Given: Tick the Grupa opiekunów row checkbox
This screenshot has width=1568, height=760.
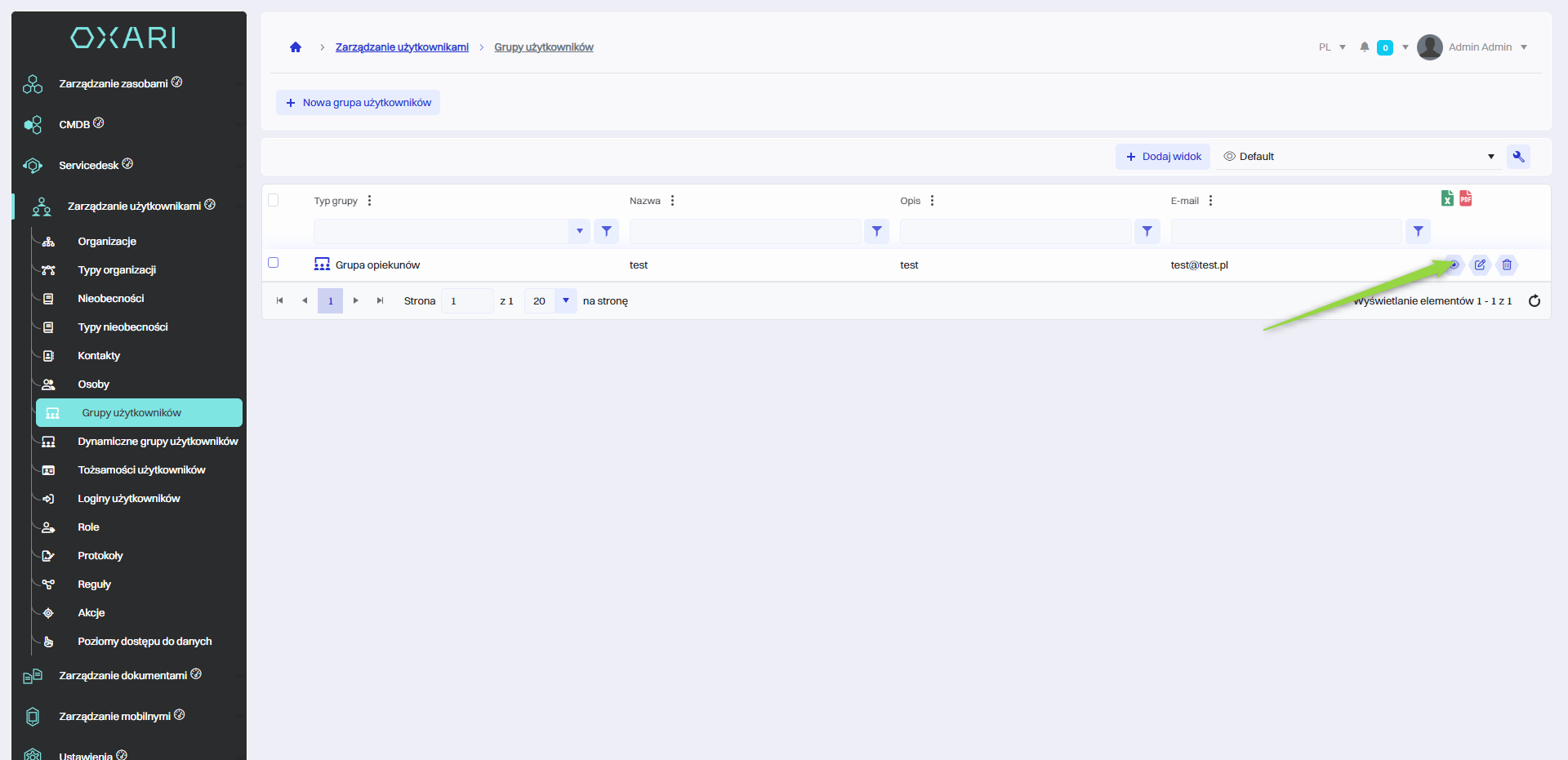Looking at the screenshot, I should [x=274, y=263].
